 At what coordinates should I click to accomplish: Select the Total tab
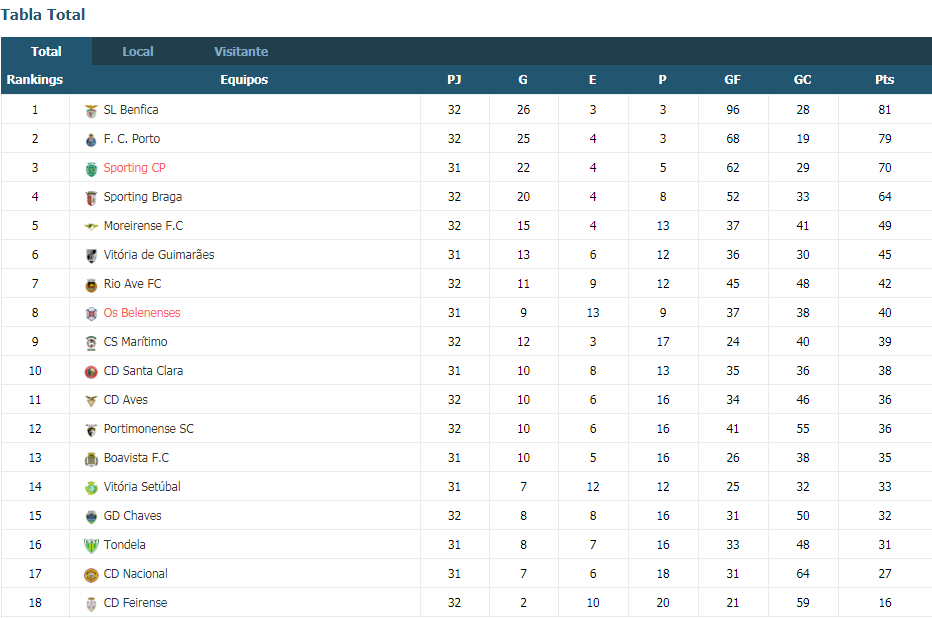pyautogui.click(x=46, y=52)
